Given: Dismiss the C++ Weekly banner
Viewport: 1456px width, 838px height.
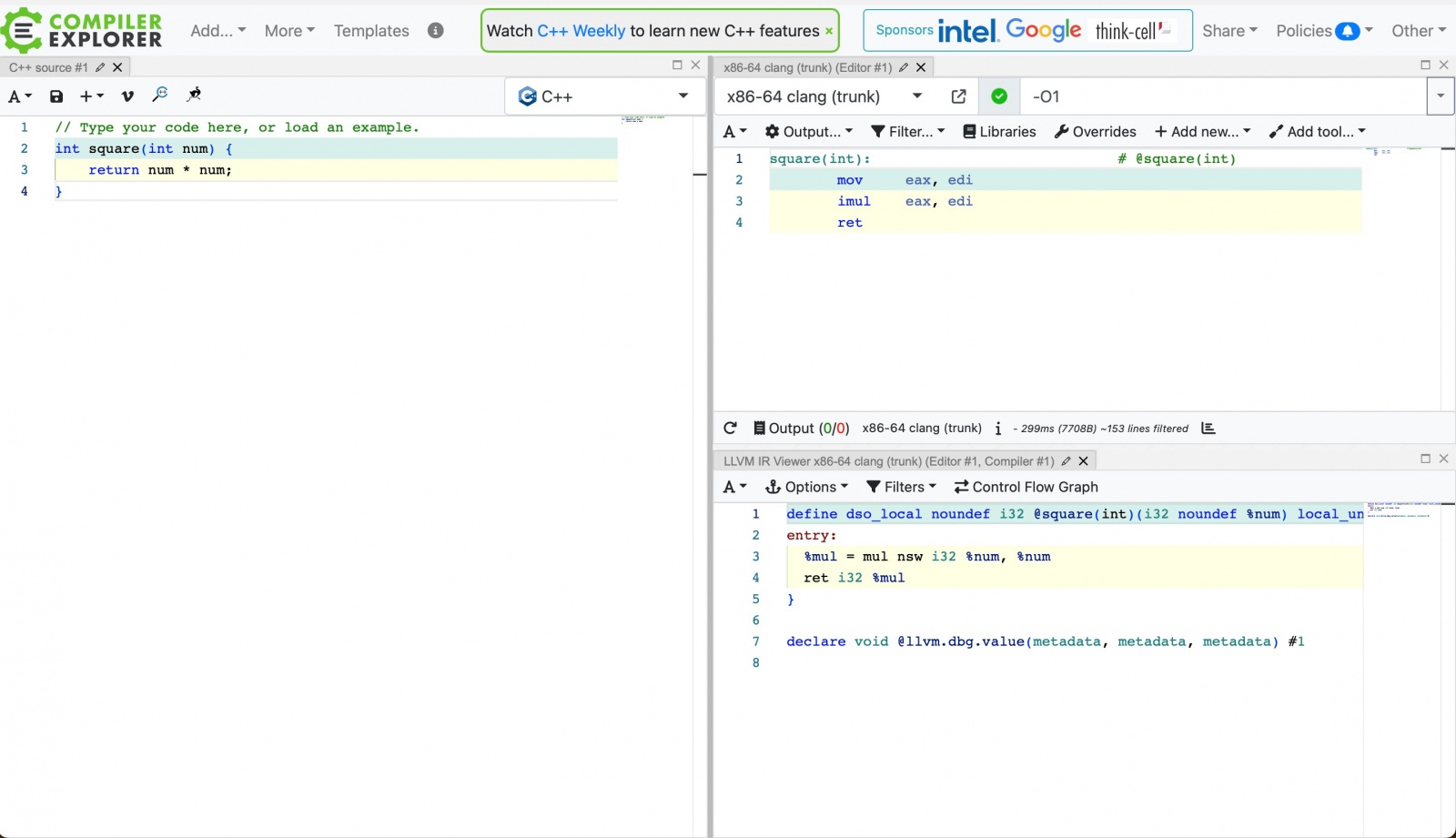Looking at the screenshot, I should [829, 31].
